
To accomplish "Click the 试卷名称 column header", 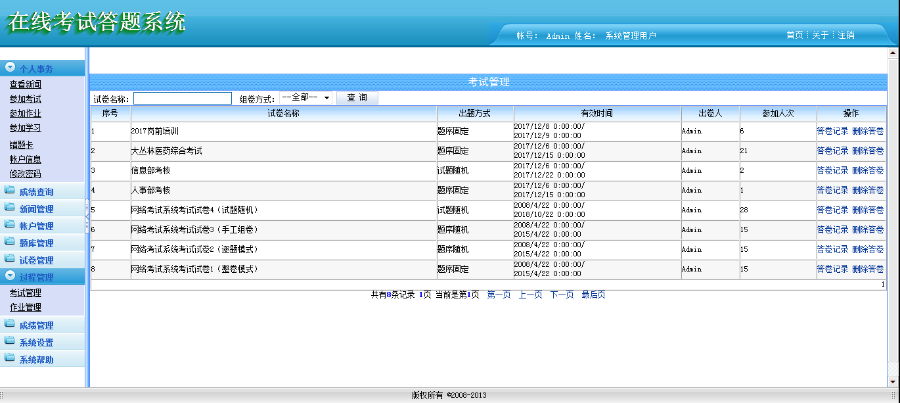I will 284,114.
